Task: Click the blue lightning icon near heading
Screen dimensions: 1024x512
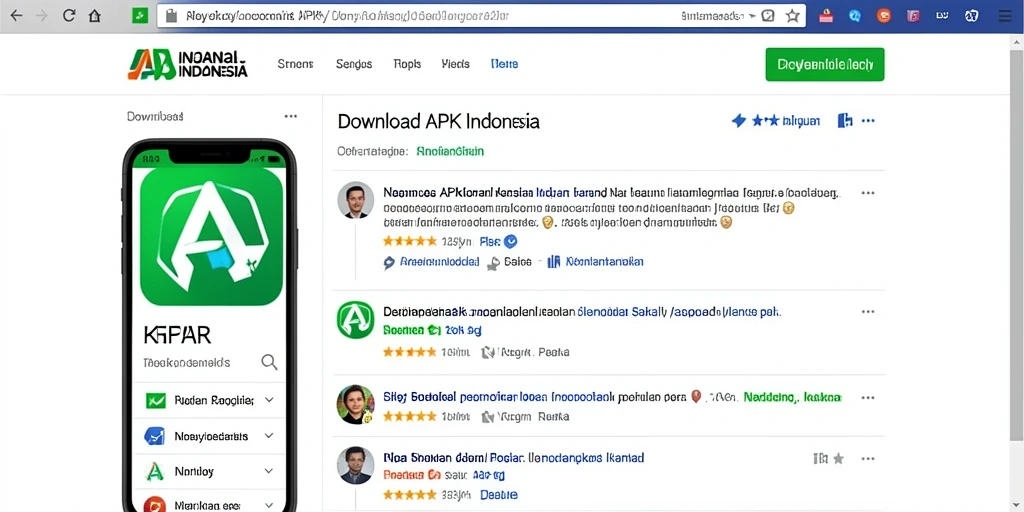Action: (x=739, y=121)
